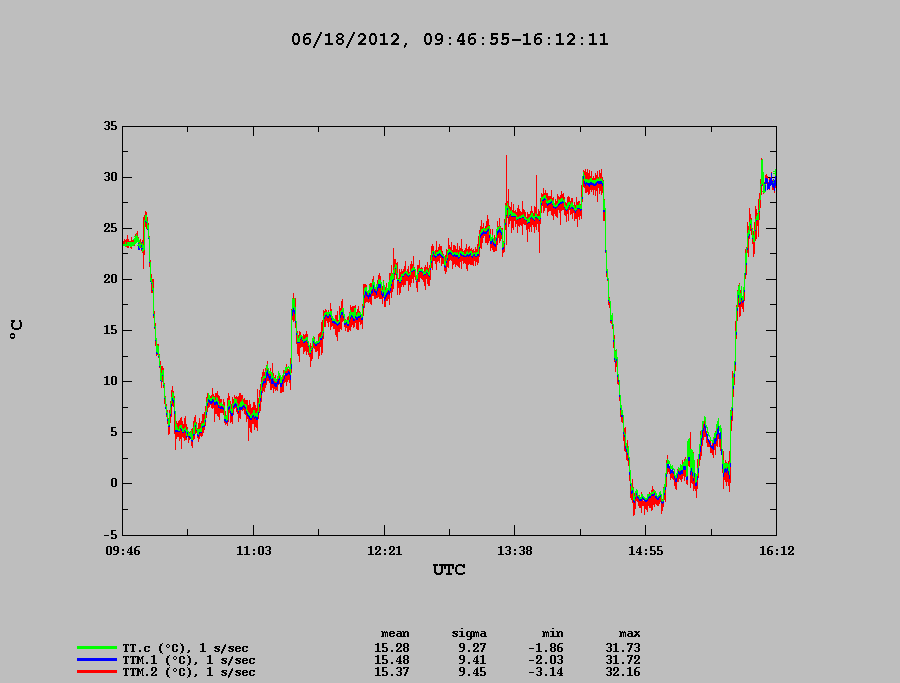The width and height of the screenshot is (900, 683).
Task: Click the min column header
Action: point(553,634)
